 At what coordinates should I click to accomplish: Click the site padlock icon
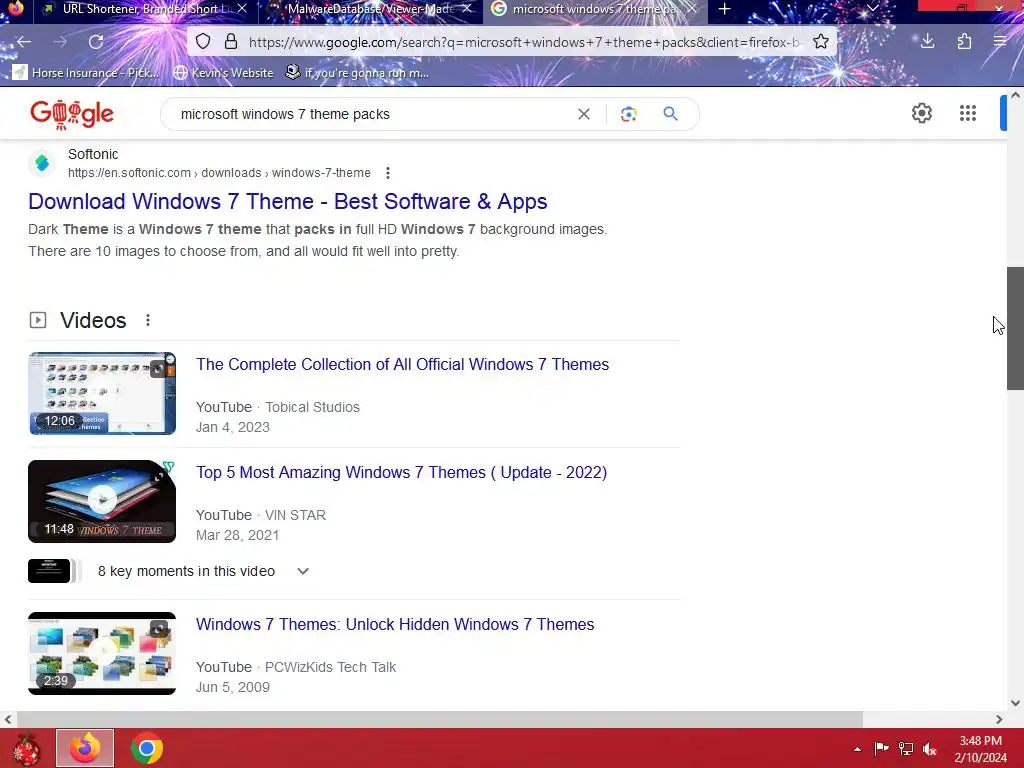(231, 42)
